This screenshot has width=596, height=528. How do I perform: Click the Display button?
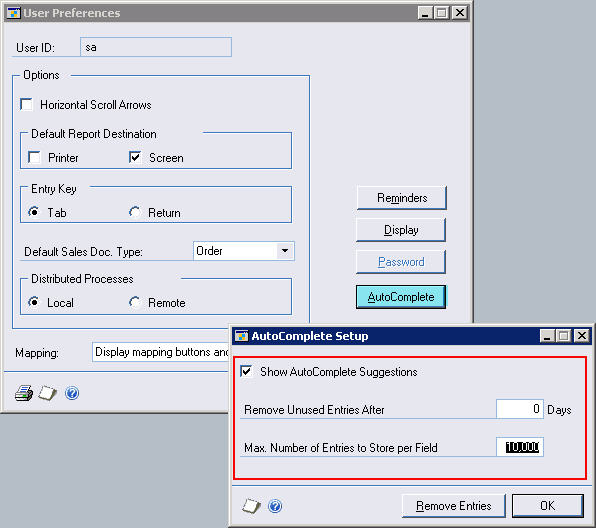click(401, 230)
